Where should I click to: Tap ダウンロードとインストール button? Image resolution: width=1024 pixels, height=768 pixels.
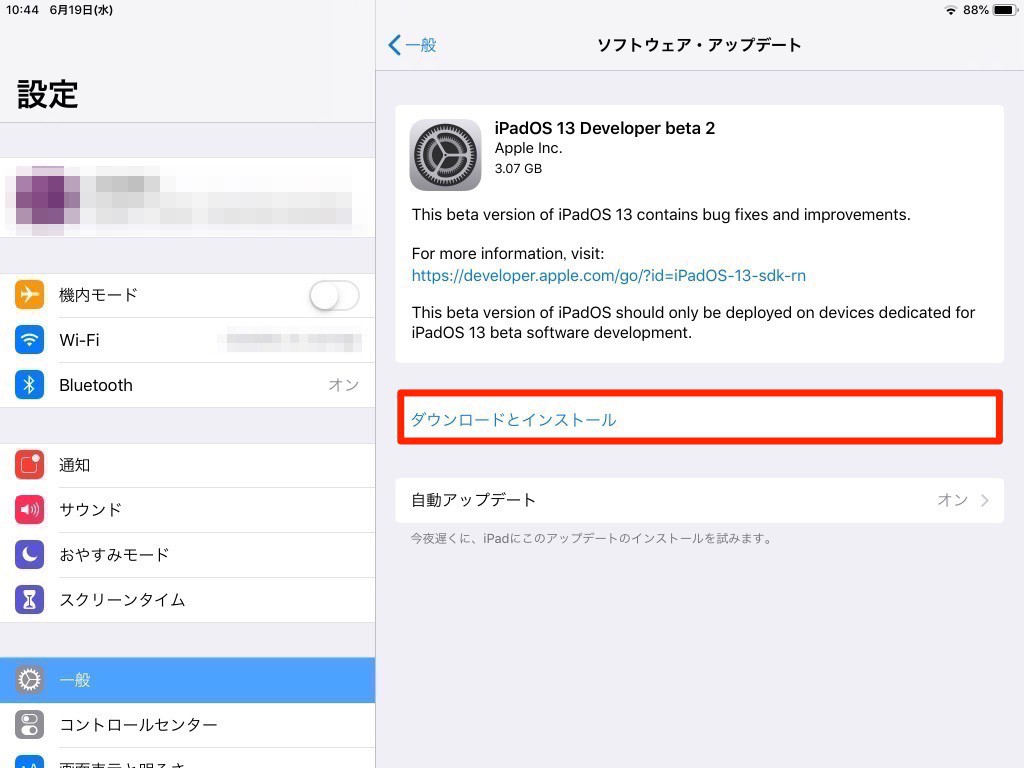pyautogui.click(x=699, y=418)
